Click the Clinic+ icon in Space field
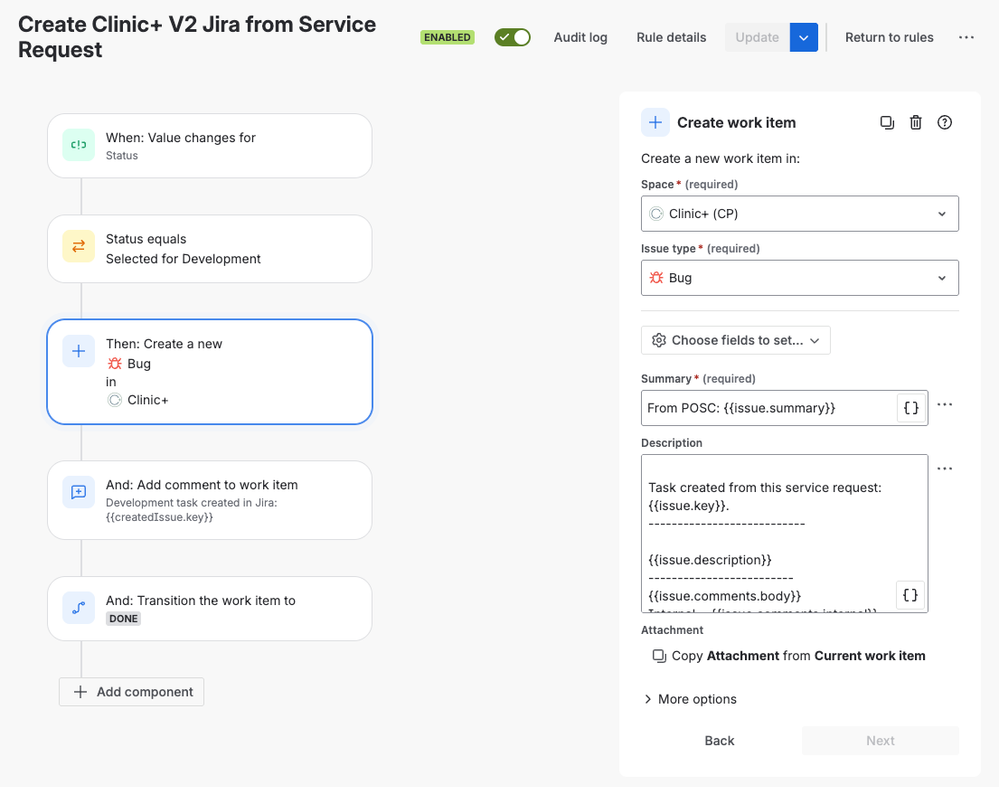This screenshot has height=787, width=999. (x=656, y=213)
